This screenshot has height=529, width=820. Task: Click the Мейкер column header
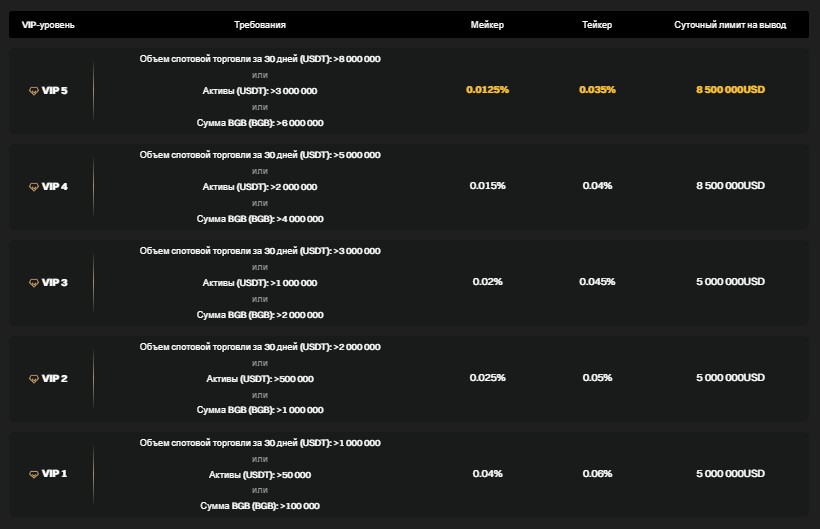[487, 25]
